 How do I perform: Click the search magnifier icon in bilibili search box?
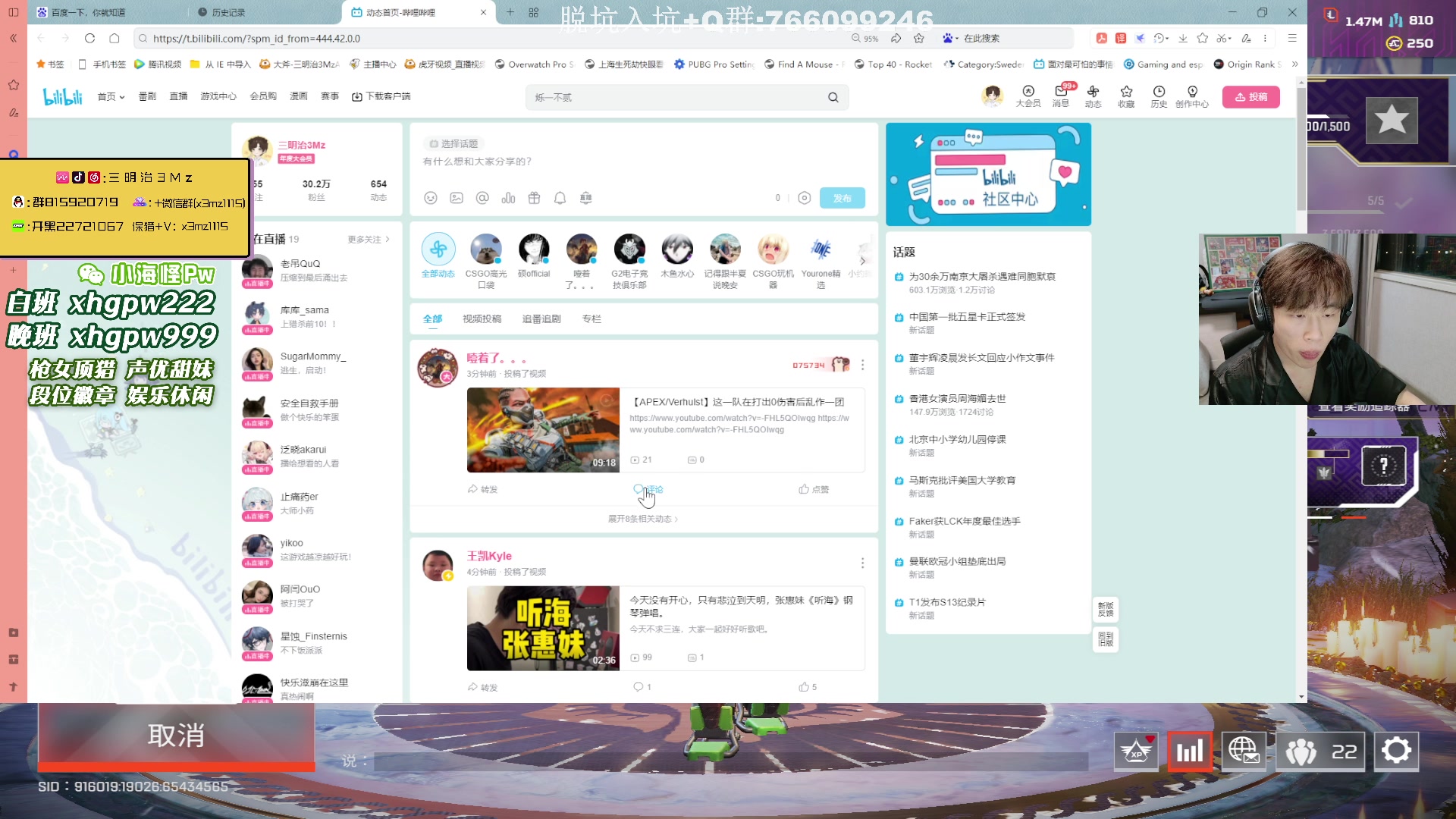pyautogui.click(x=833, y=97)
